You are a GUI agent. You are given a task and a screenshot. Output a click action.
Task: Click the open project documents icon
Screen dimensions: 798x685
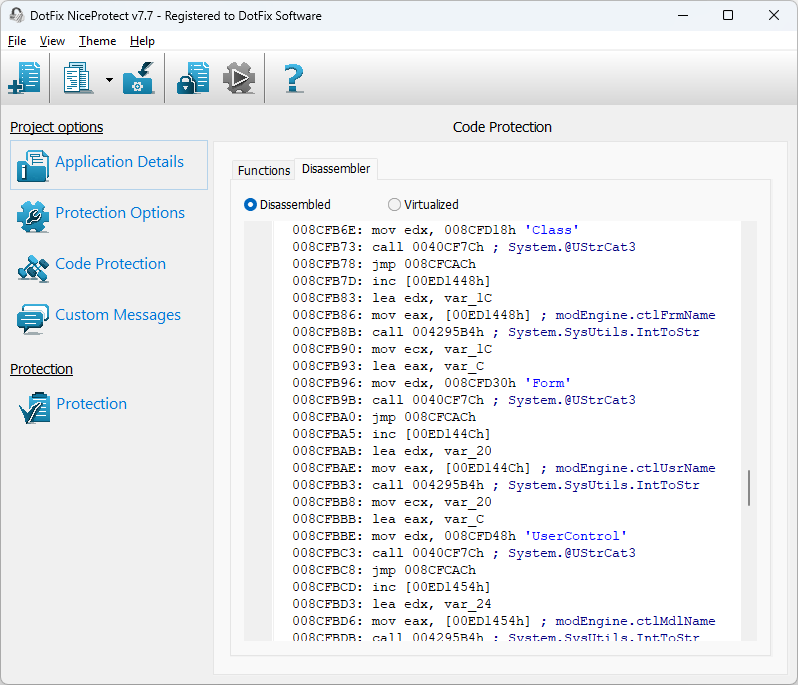[77, 78]
